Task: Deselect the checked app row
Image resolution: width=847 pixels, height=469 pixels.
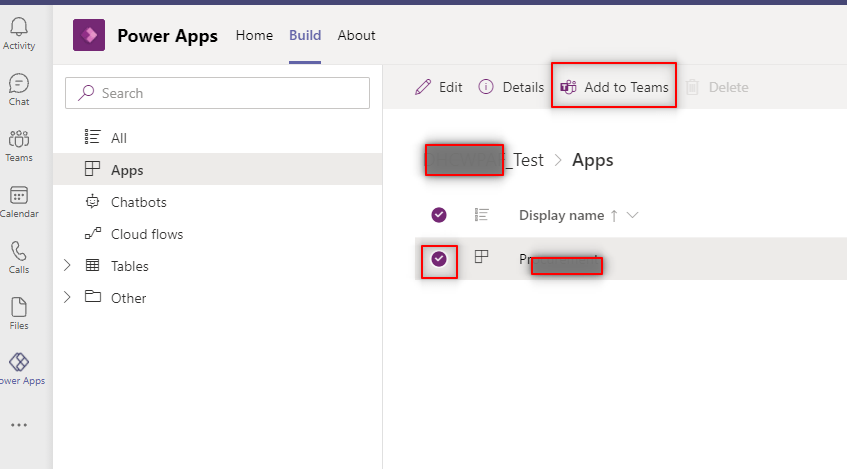Action: (x=438, y=259)
